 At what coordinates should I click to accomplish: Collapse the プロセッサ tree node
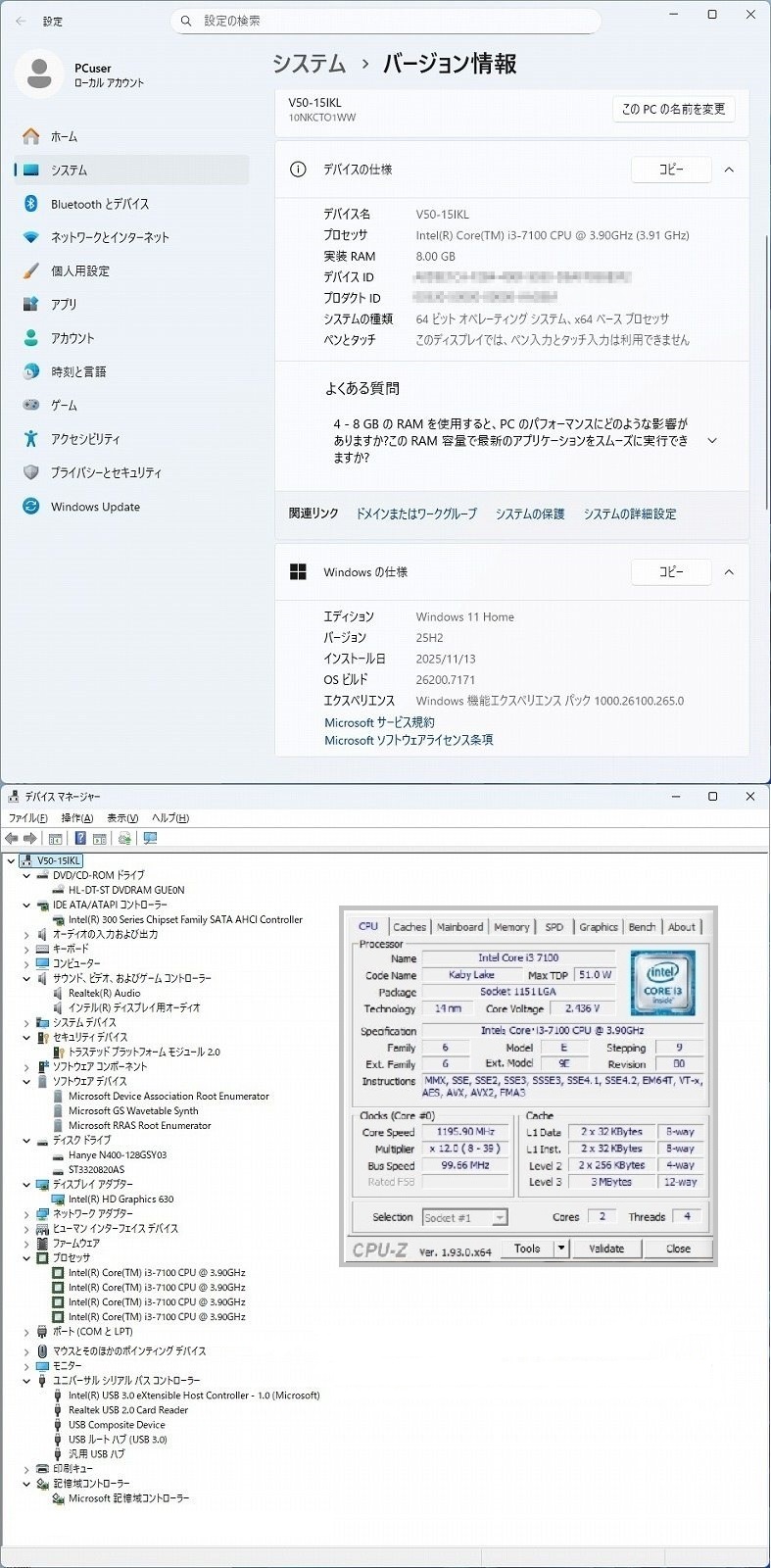[26, 1257]
